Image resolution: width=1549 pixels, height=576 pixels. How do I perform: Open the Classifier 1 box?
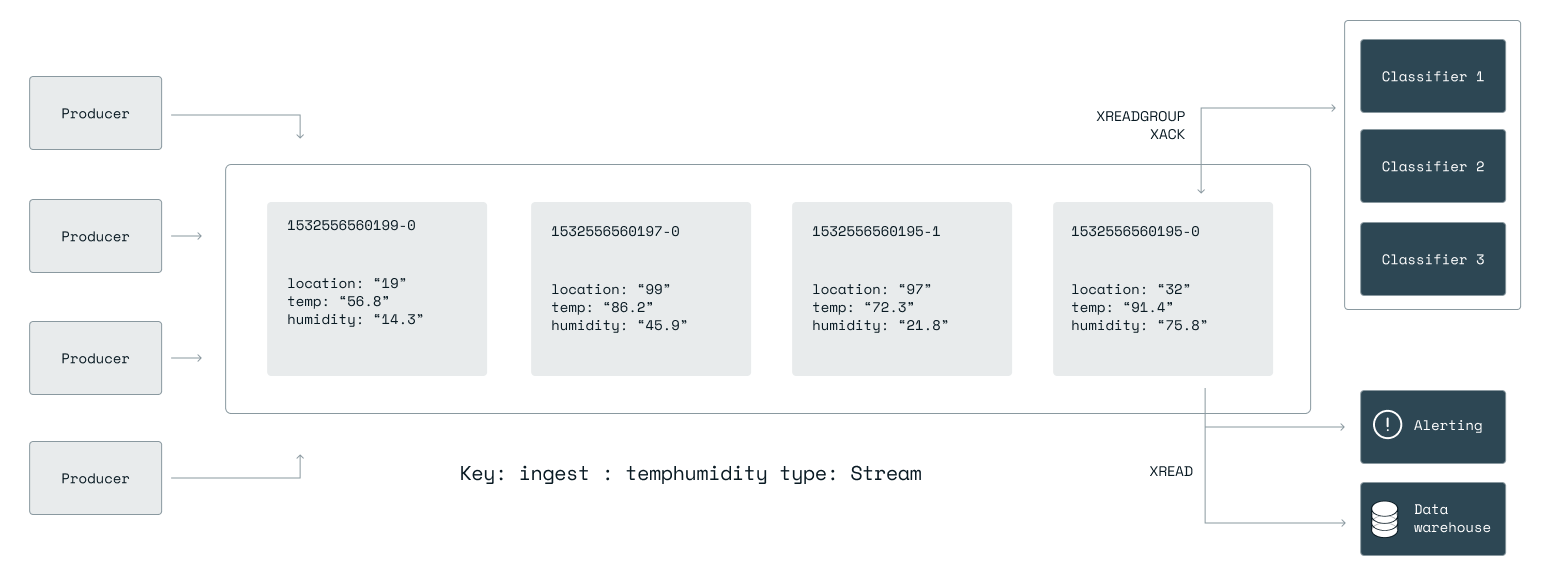[x=1432, y=76]
